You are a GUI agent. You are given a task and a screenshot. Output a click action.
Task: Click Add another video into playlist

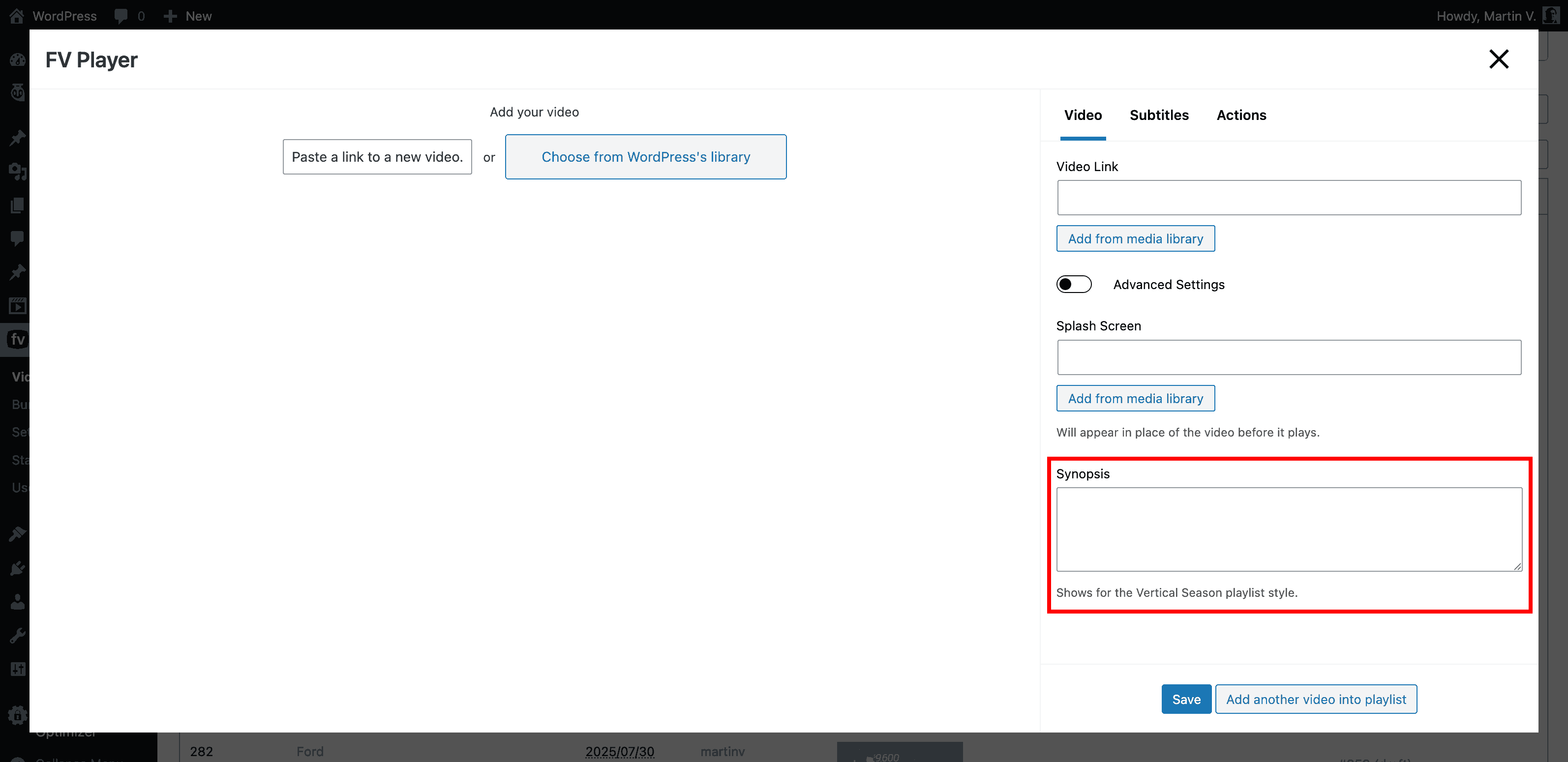coord(1316,699)
